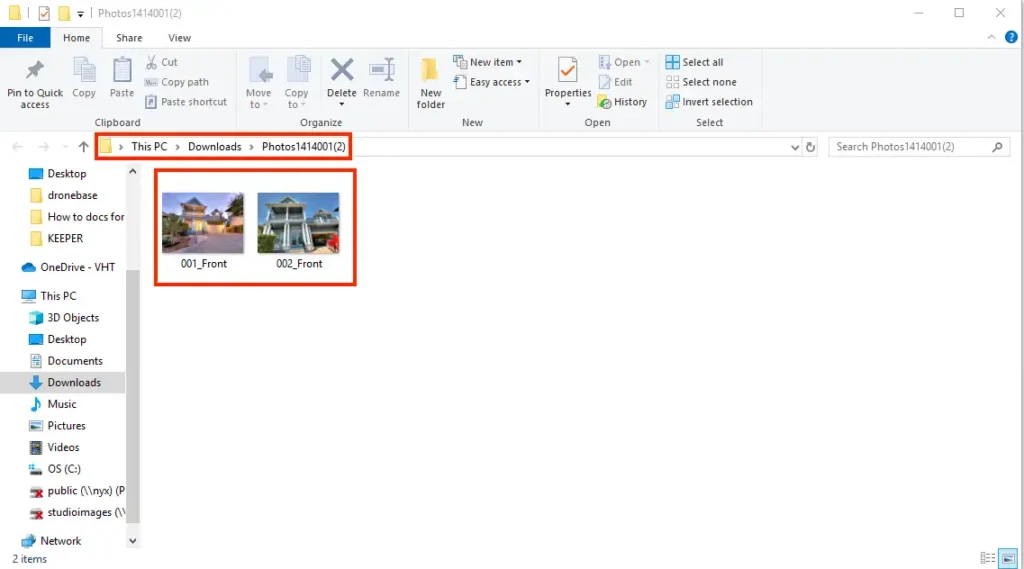Click Edit in the Open group
This screenshot has height=569, width=1024.
(616, 82)
